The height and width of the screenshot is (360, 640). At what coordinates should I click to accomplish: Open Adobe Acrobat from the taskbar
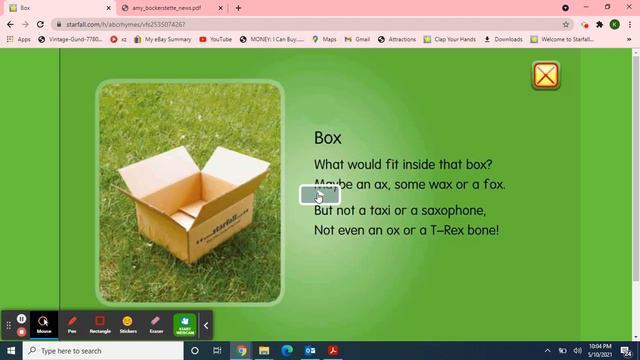coord(333,351)
